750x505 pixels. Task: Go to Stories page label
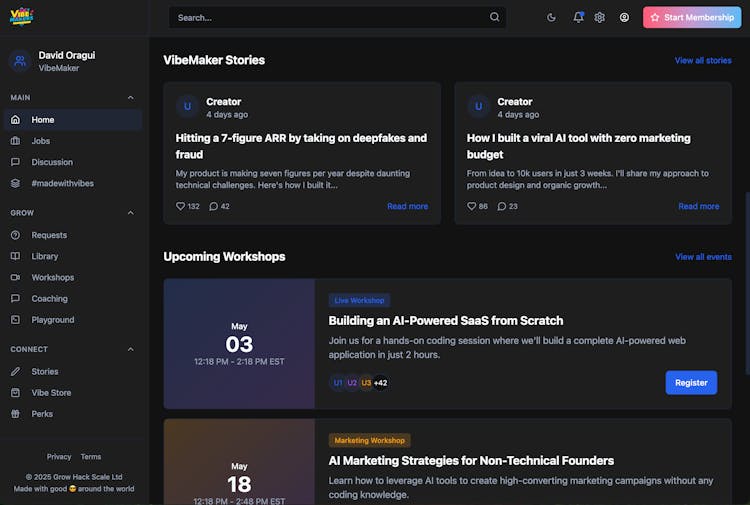[45, 372]
